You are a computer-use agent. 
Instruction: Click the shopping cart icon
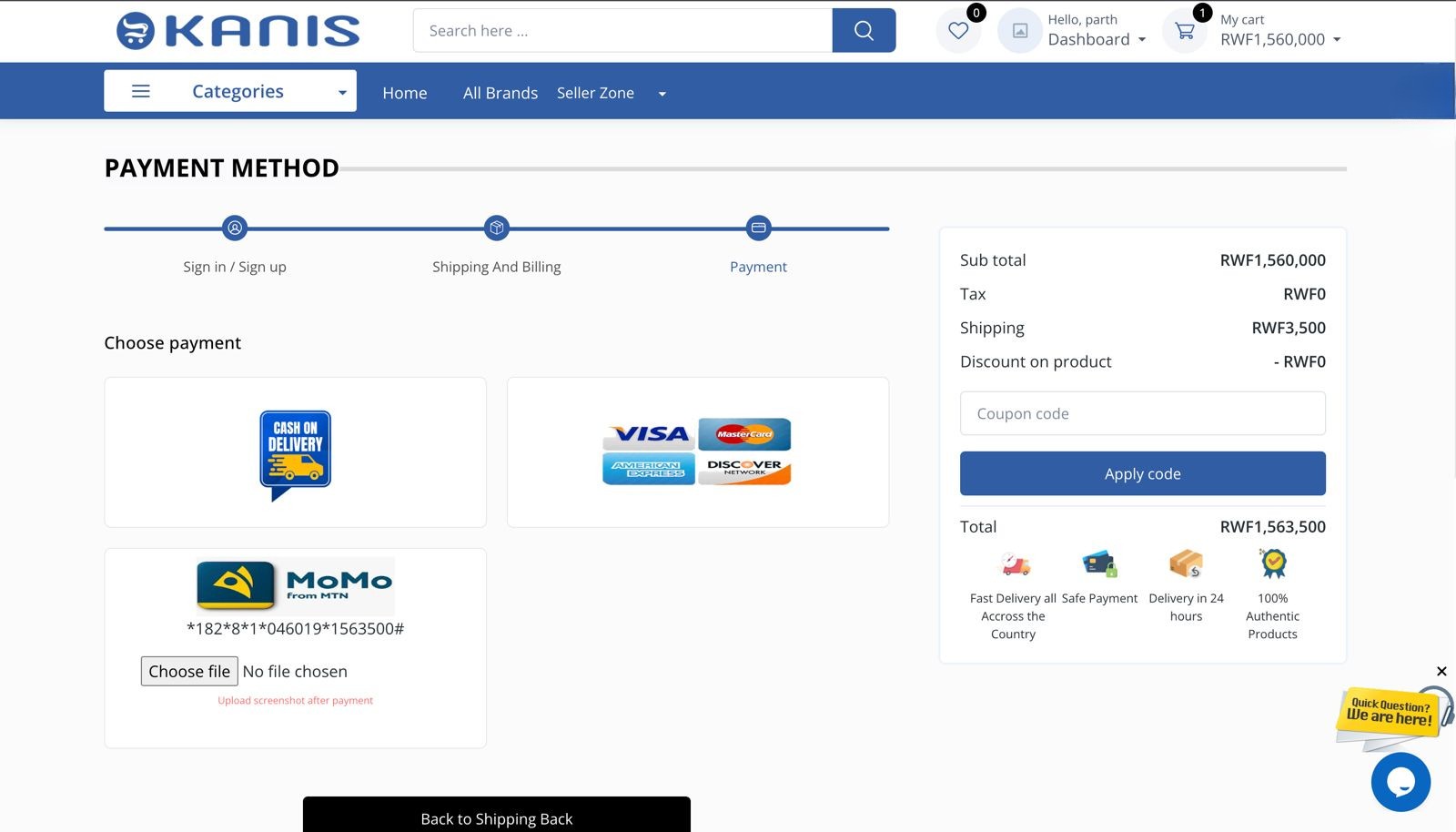tap(1184, 31)
